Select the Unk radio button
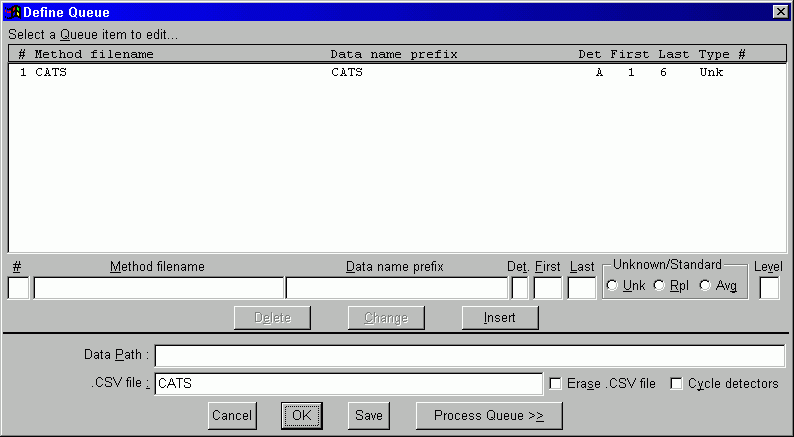Viewport: 794px width, 437px height. click(612, 286)
